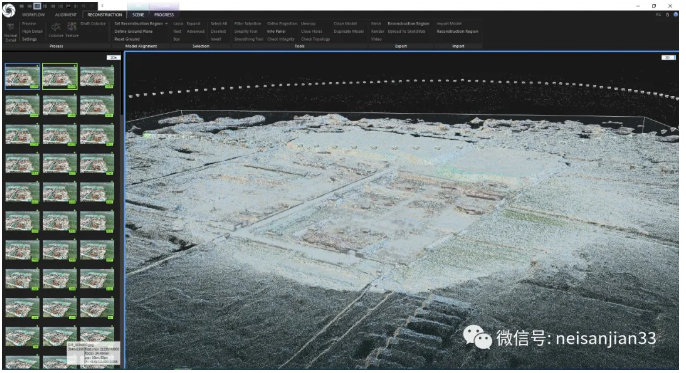Click the Colorize model icon
Viewport: 686px width, 373px height.
point(56,28)
